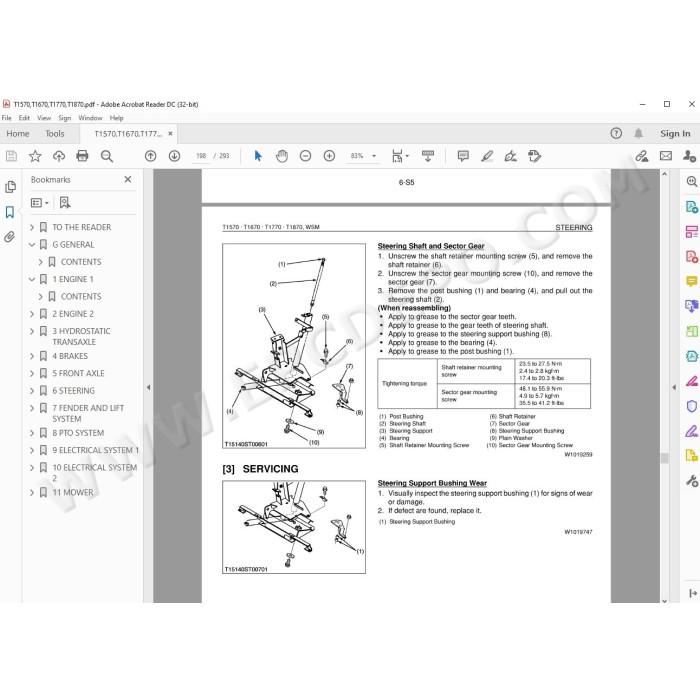Open the View menu
This screenshot has height=700, width=700.
coord(44,118)
